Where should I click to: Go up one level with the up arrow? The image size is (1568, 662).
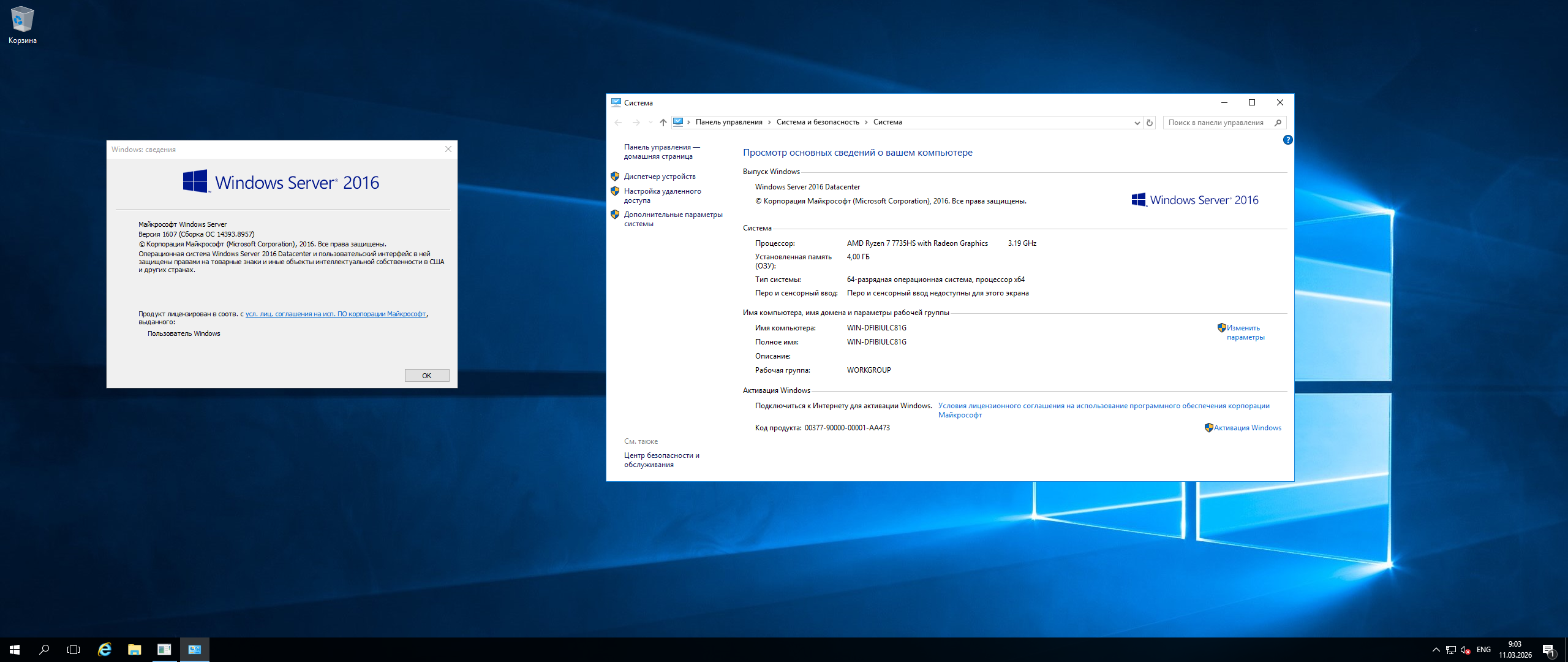[x=663, y=123]
